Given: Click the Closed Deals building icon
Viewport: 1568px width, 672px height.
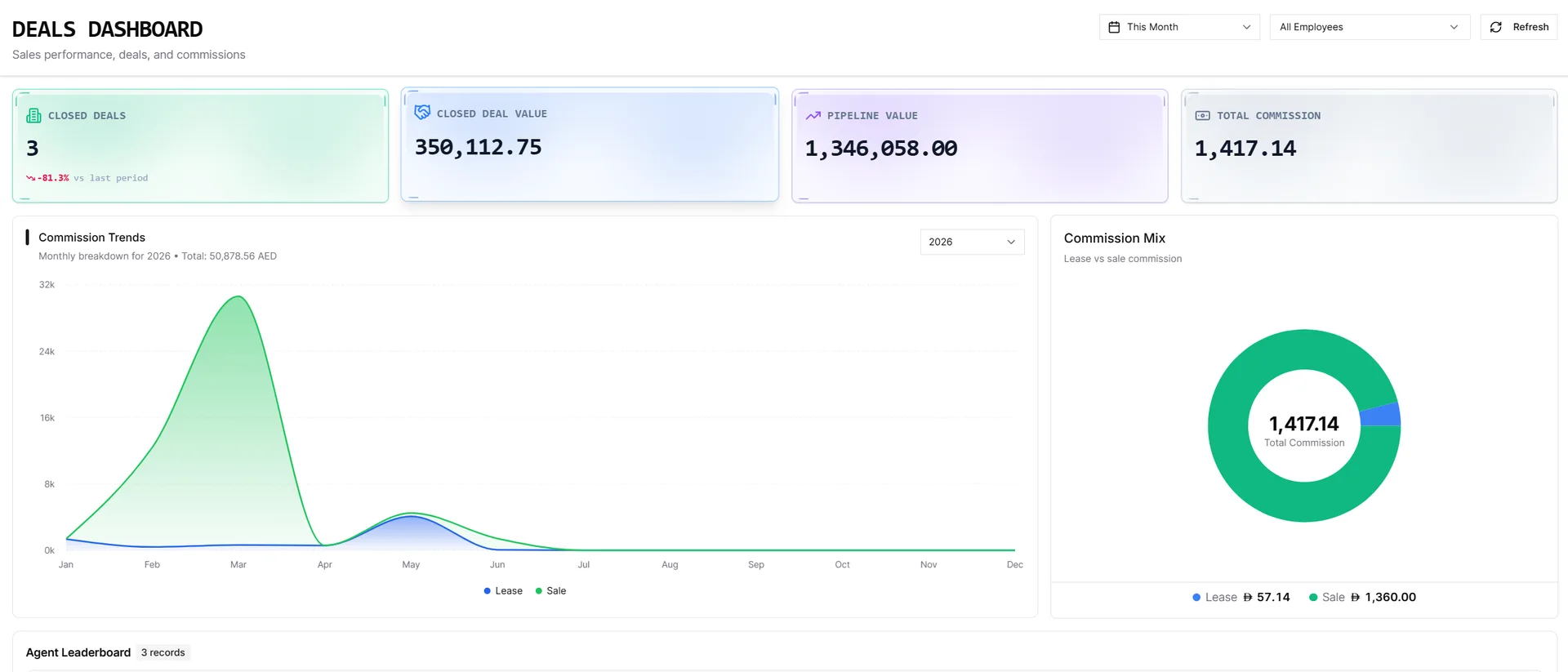Looking at the screenshot, I should (33, 116).
